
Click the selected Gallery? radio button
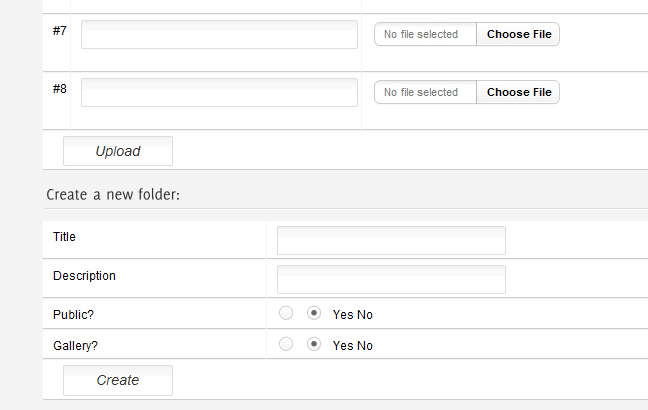314,344
